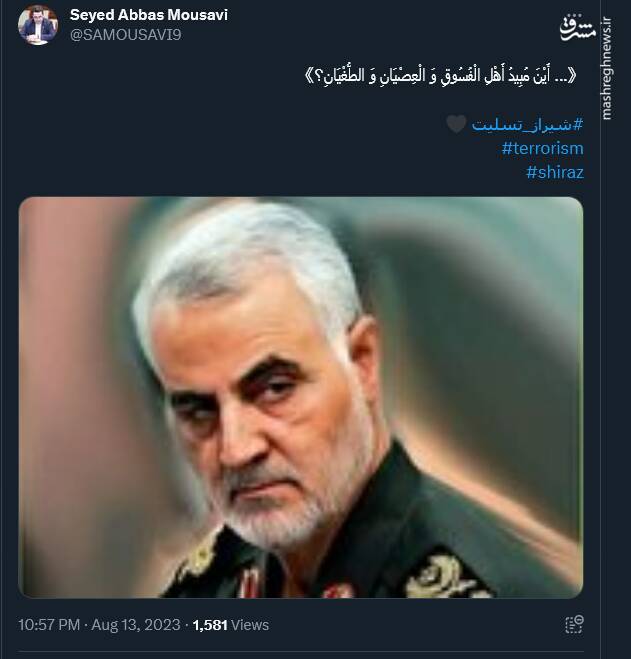Click the gray heart emoji after the hashtag
This screenshot has width=631, height=659.
point(456,124)
